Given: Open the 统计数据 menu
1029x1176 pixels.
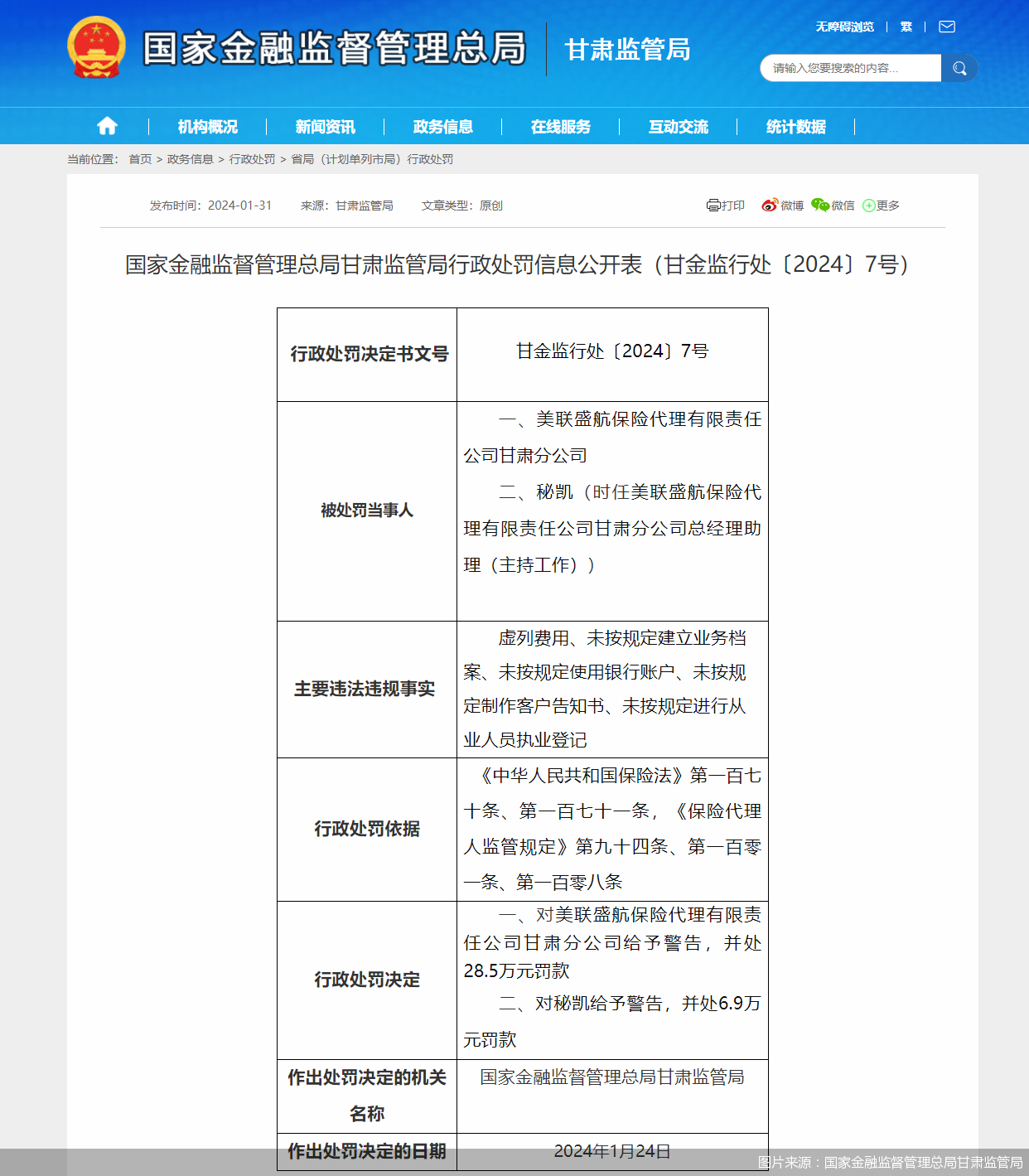Looking at the screenshot, I should (x=796, y=126).
